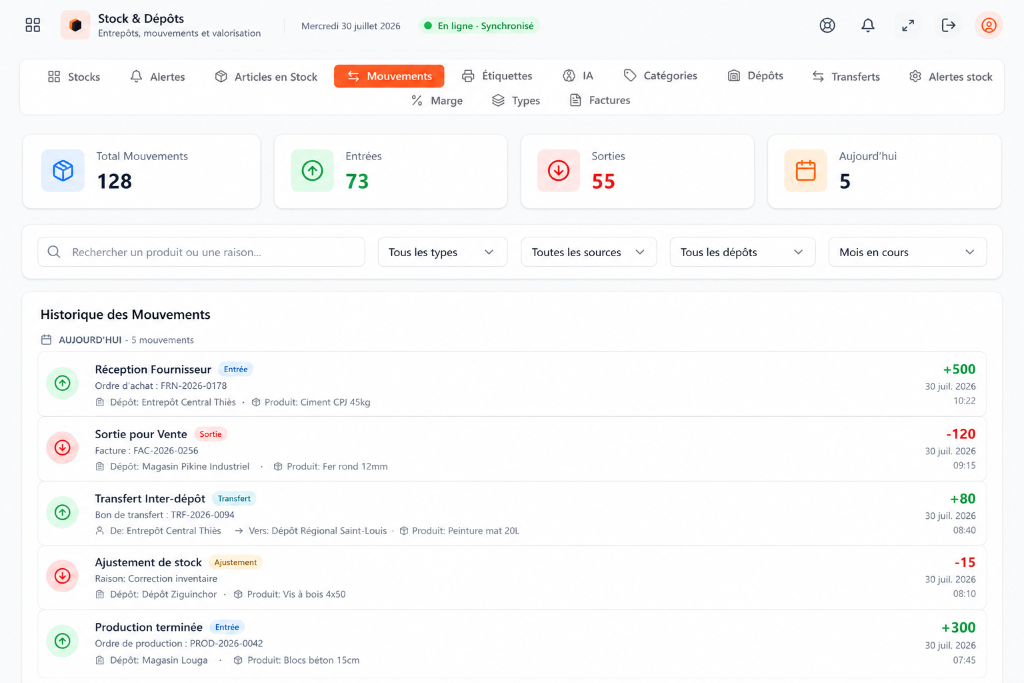Click the green up-arrow Entrées icon
This screenshot has height=683, width=1024.
[x=312, y=170]
